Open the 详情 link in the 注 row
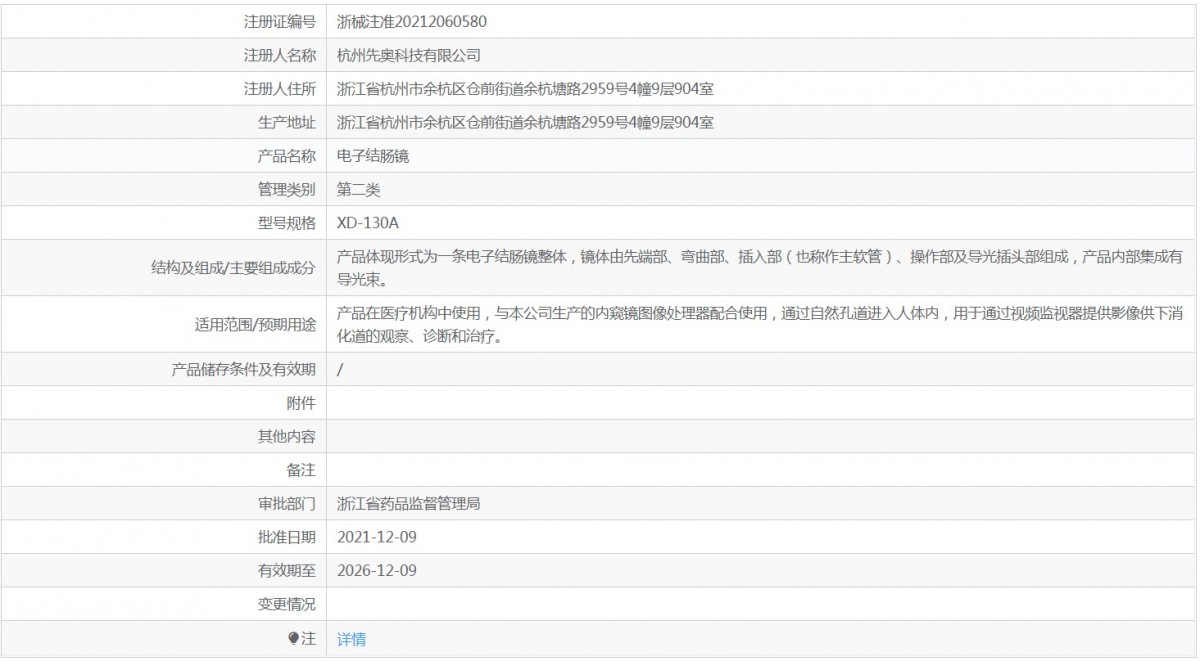The image size is (1200, 661). pos(351,639)
